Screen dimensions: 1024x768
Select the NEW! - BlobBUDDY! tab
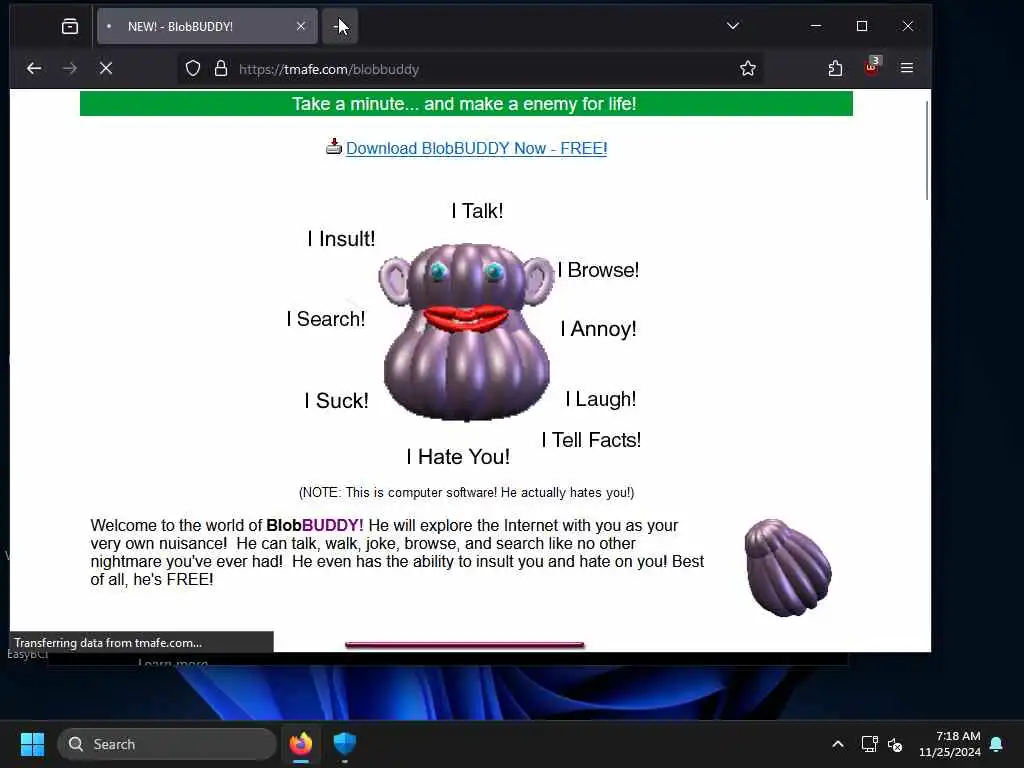point(208,26)
